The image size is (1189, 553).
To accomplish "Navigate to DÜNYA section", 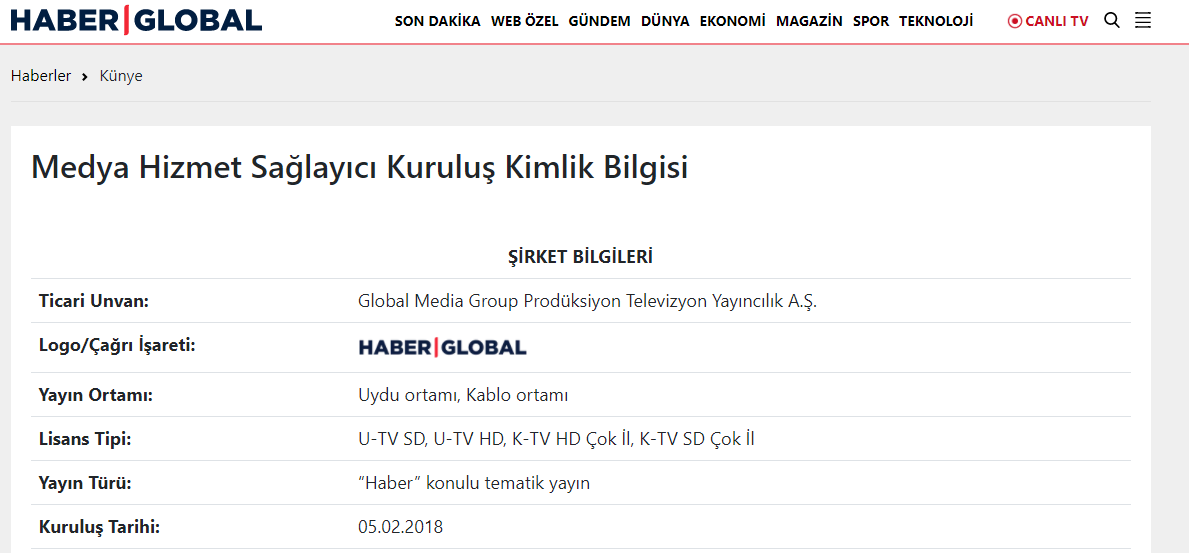I will [x=665, y=21].
